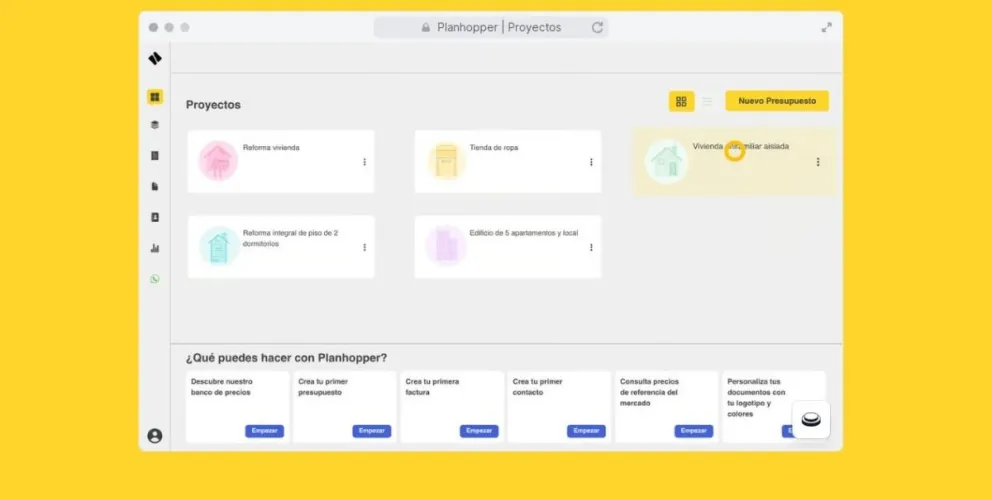Viewport: 992px width, 500px height.
Task: Click Empezar under Consulta precios de referencia
Action: click(693, 431)
